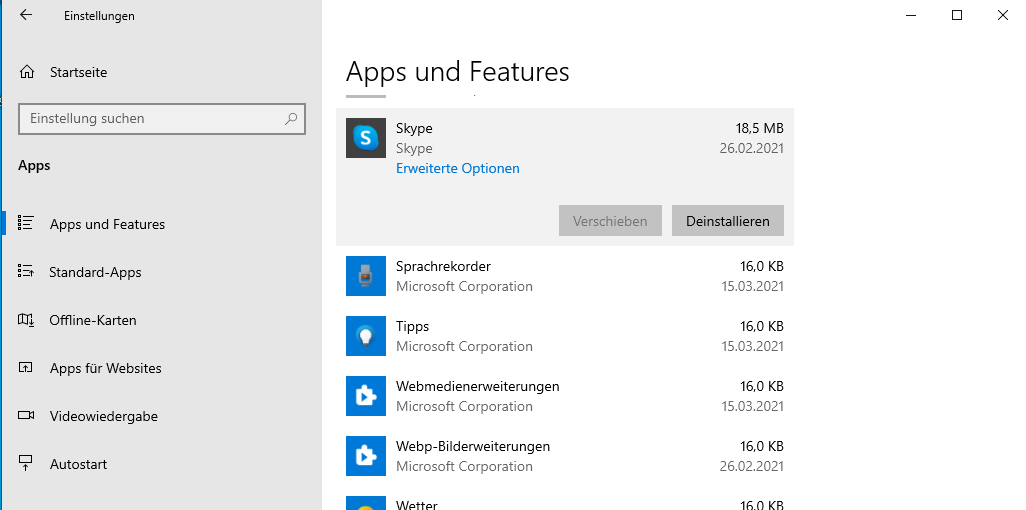The height and width of the screenshot is (510, 1026).
Task: Focus the Einstellung suchen search field
Action: (150, 118)
